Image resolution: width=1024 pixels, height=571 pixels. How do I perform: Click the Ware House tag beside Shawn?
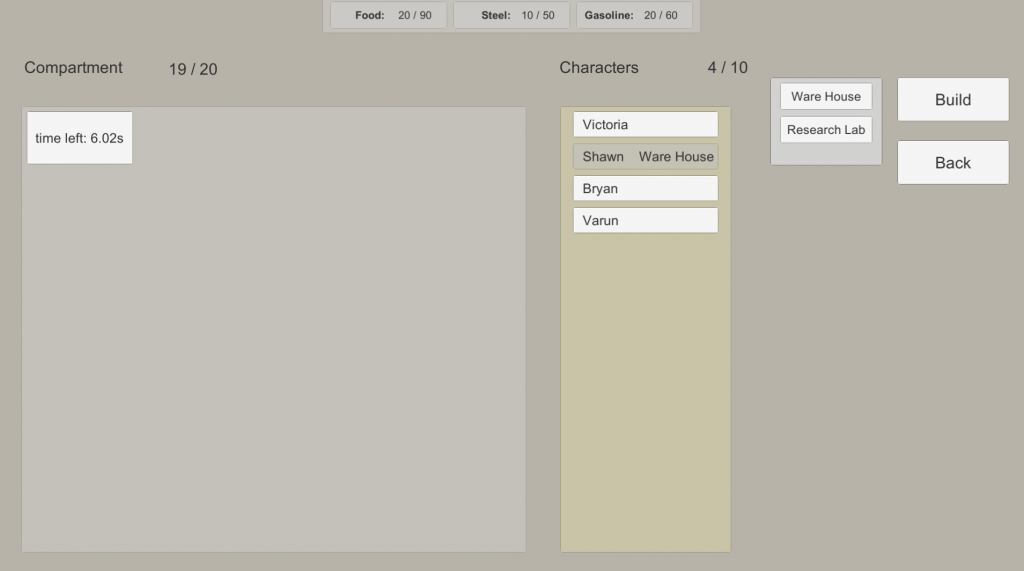(x=676, y=157)
